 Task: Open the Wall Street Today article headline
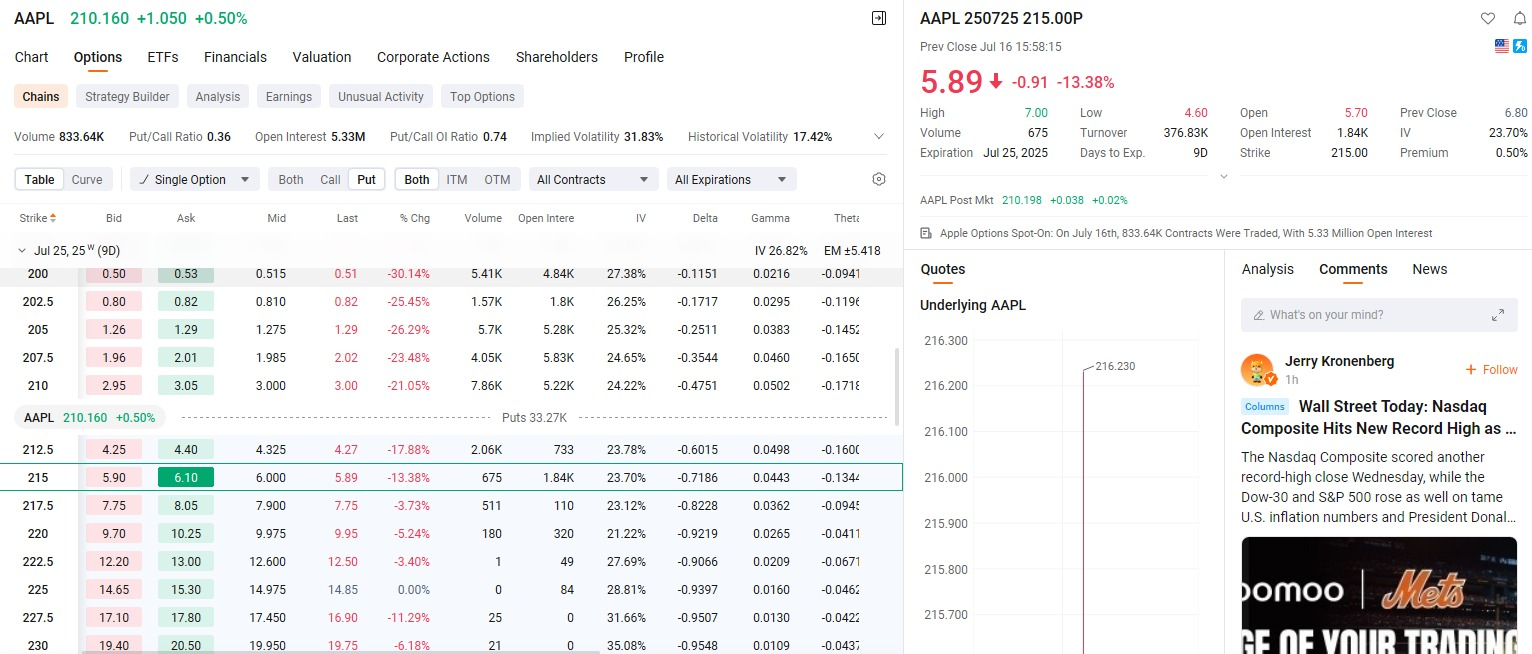(x=1379, y=417)
